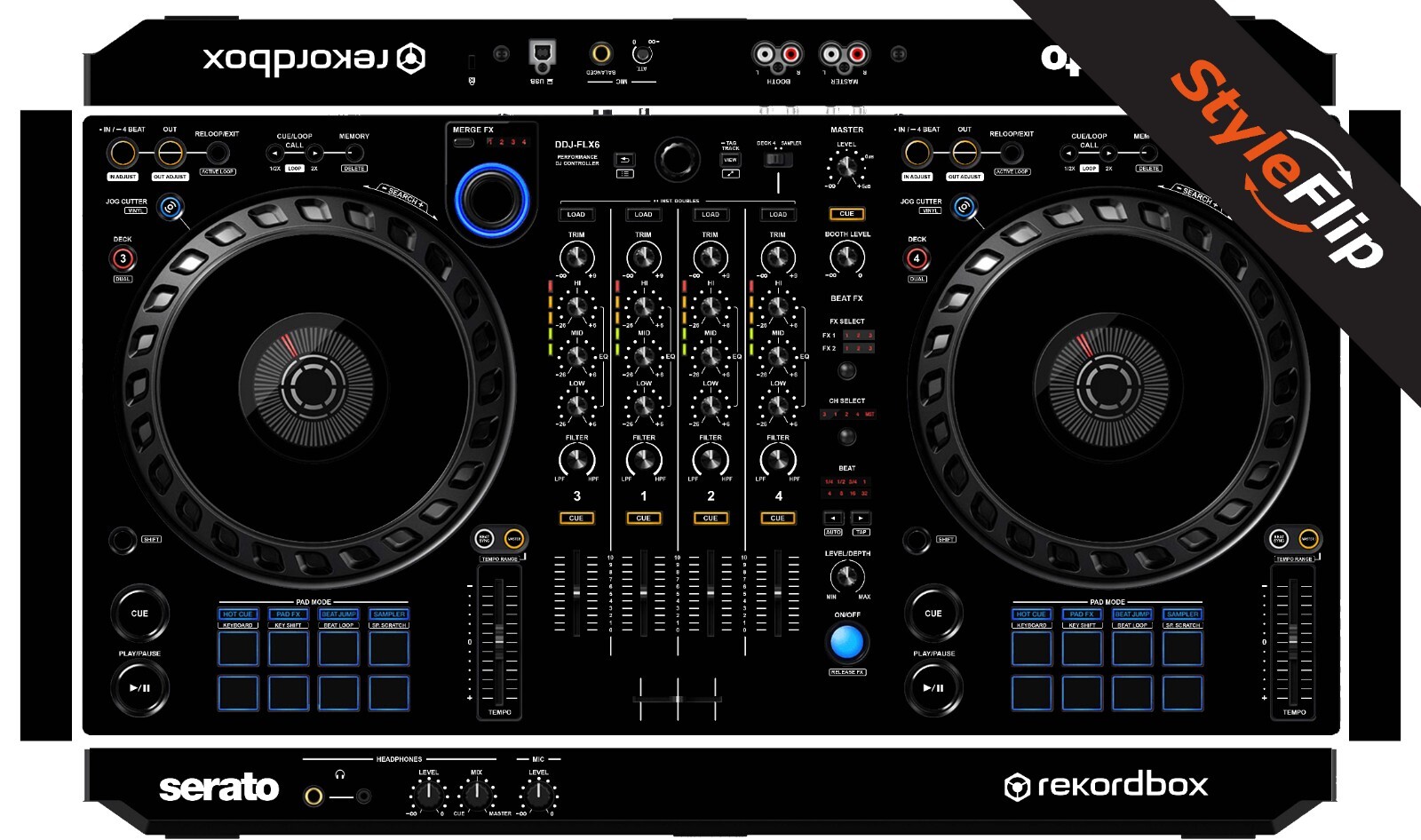
Task: Select left deck HOT CUE pad mode
Action: coord(238,614)
